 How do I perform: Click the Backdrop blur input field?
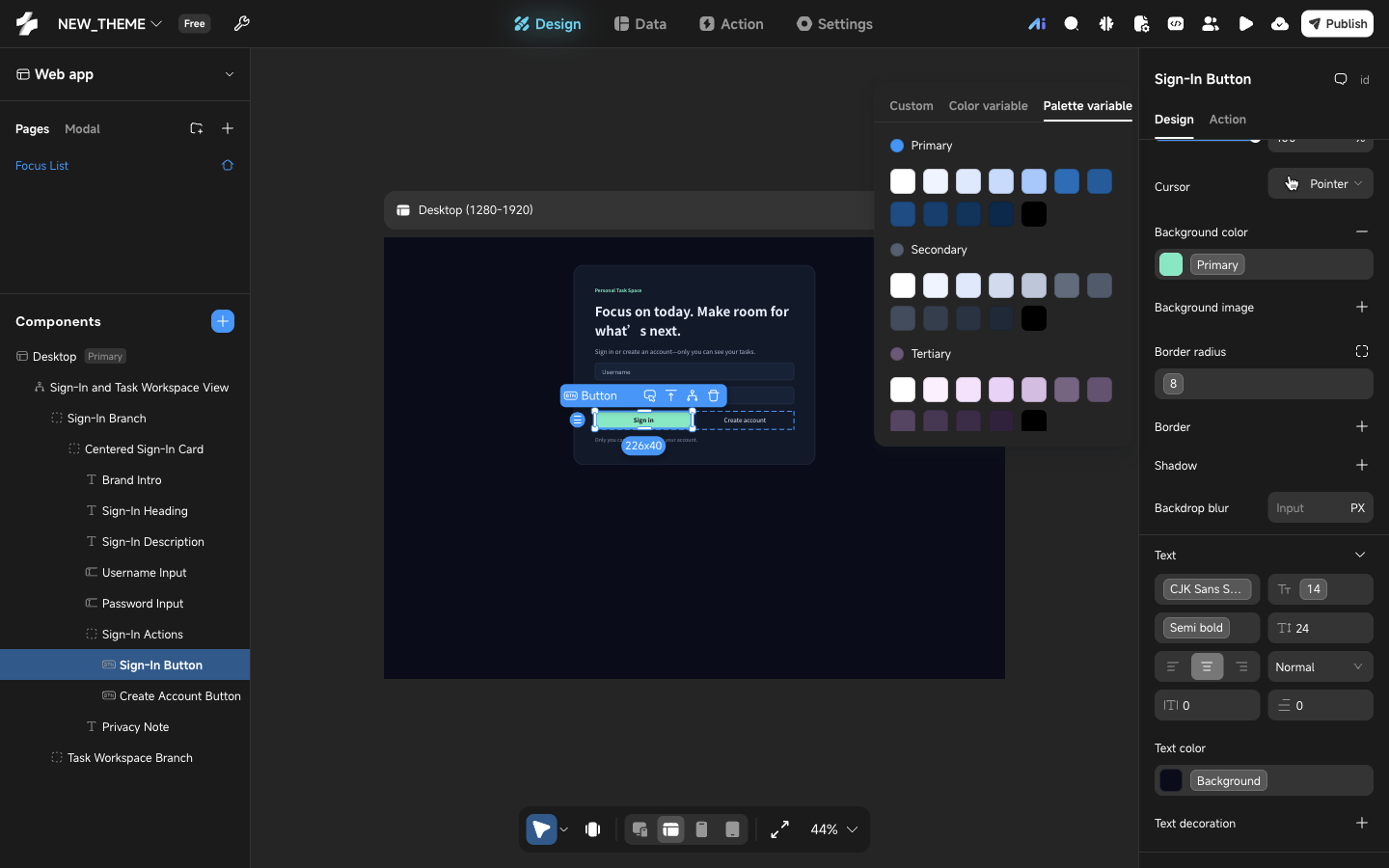point(1321,508)
